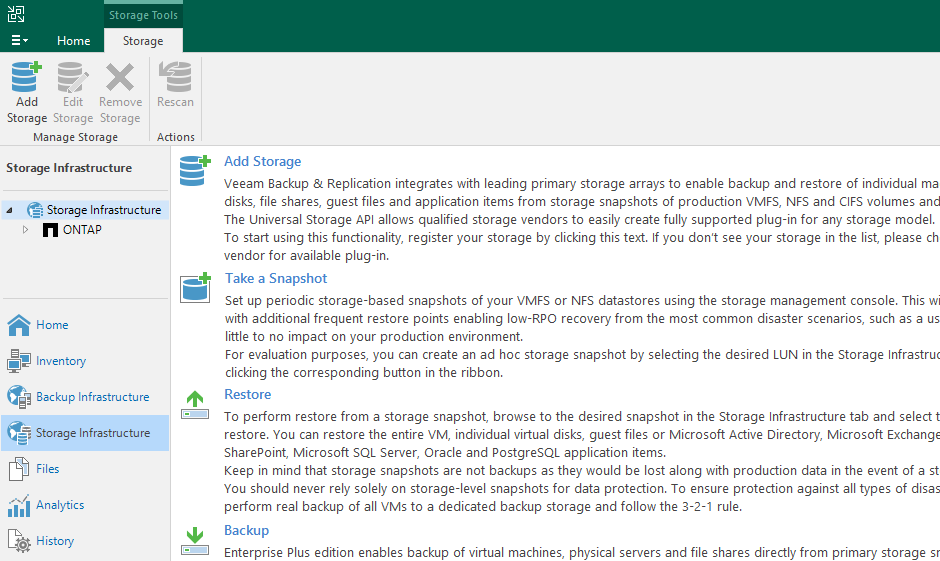
Task: Select the Storage Infrastructure tree item
Action: click(104, 210)
